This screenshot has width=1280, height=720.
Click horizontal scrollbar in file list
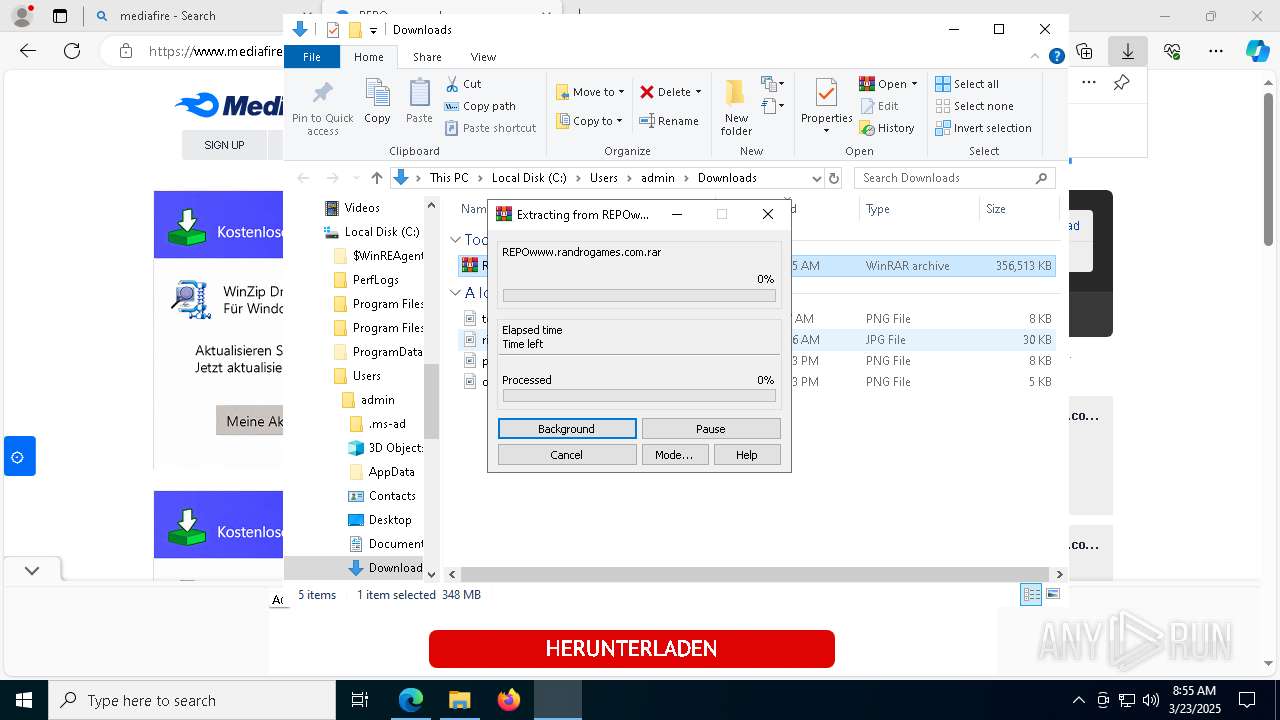(755, 575)
